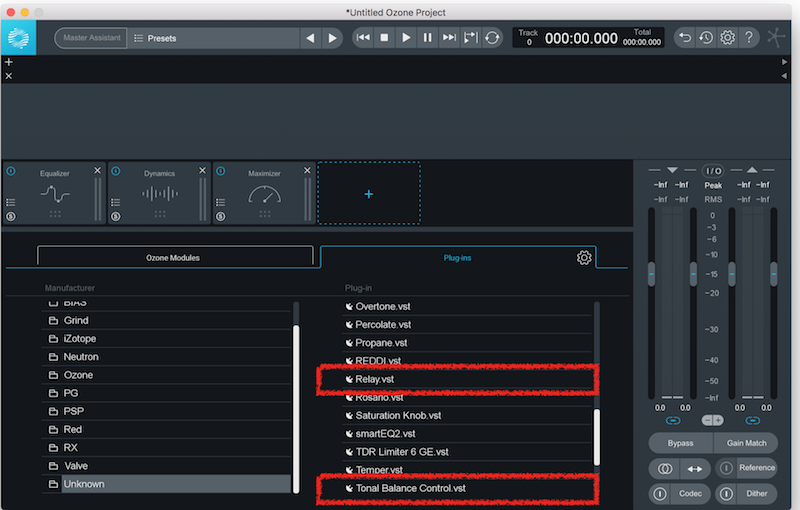Stop playback
This screenshot has height=510, width=800.
(385, 38)
